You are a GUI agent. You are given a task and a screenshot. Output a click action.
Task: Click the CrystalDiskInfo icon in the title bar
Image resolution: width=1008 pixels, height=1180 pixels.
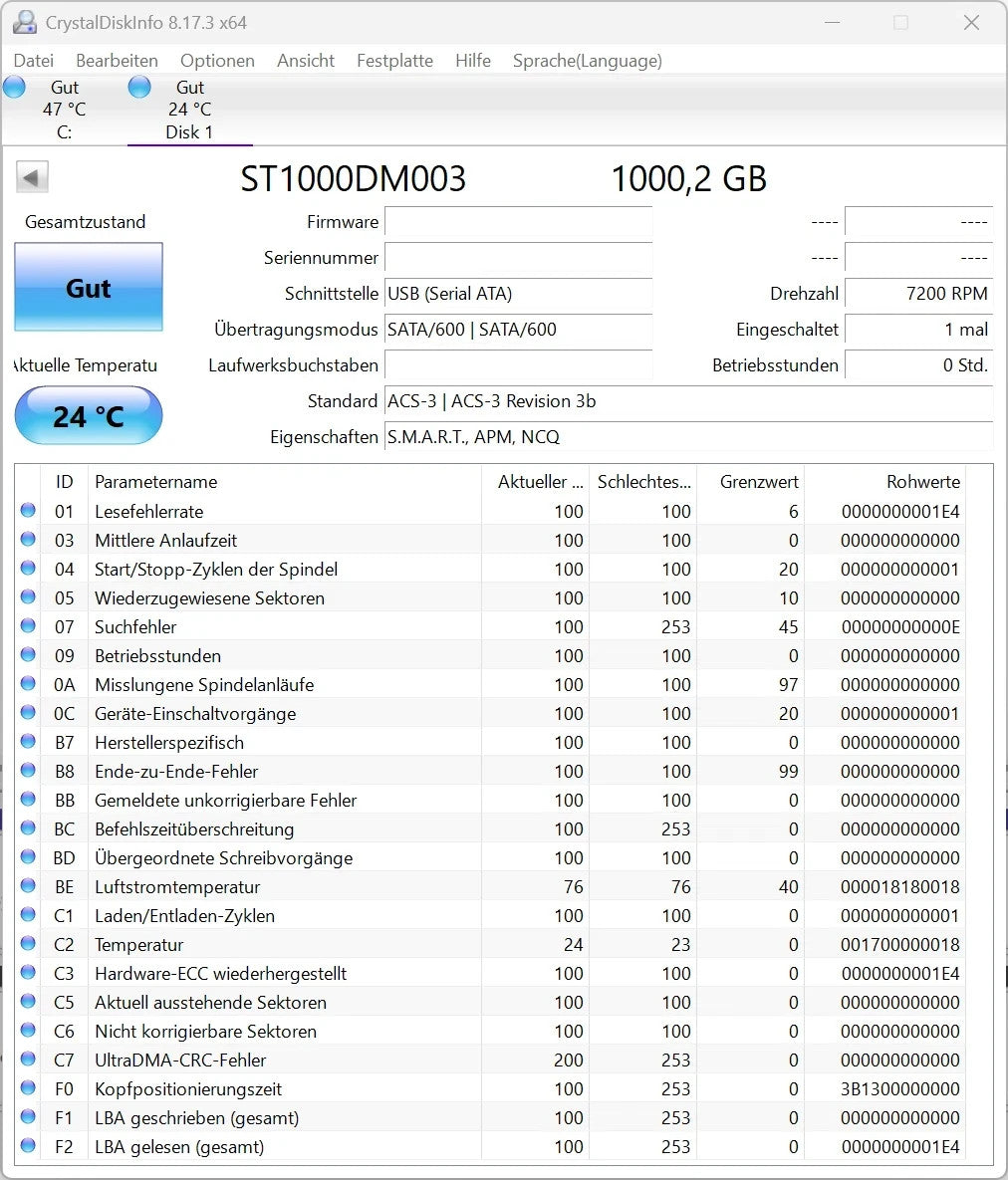click(x=23, y=22)
